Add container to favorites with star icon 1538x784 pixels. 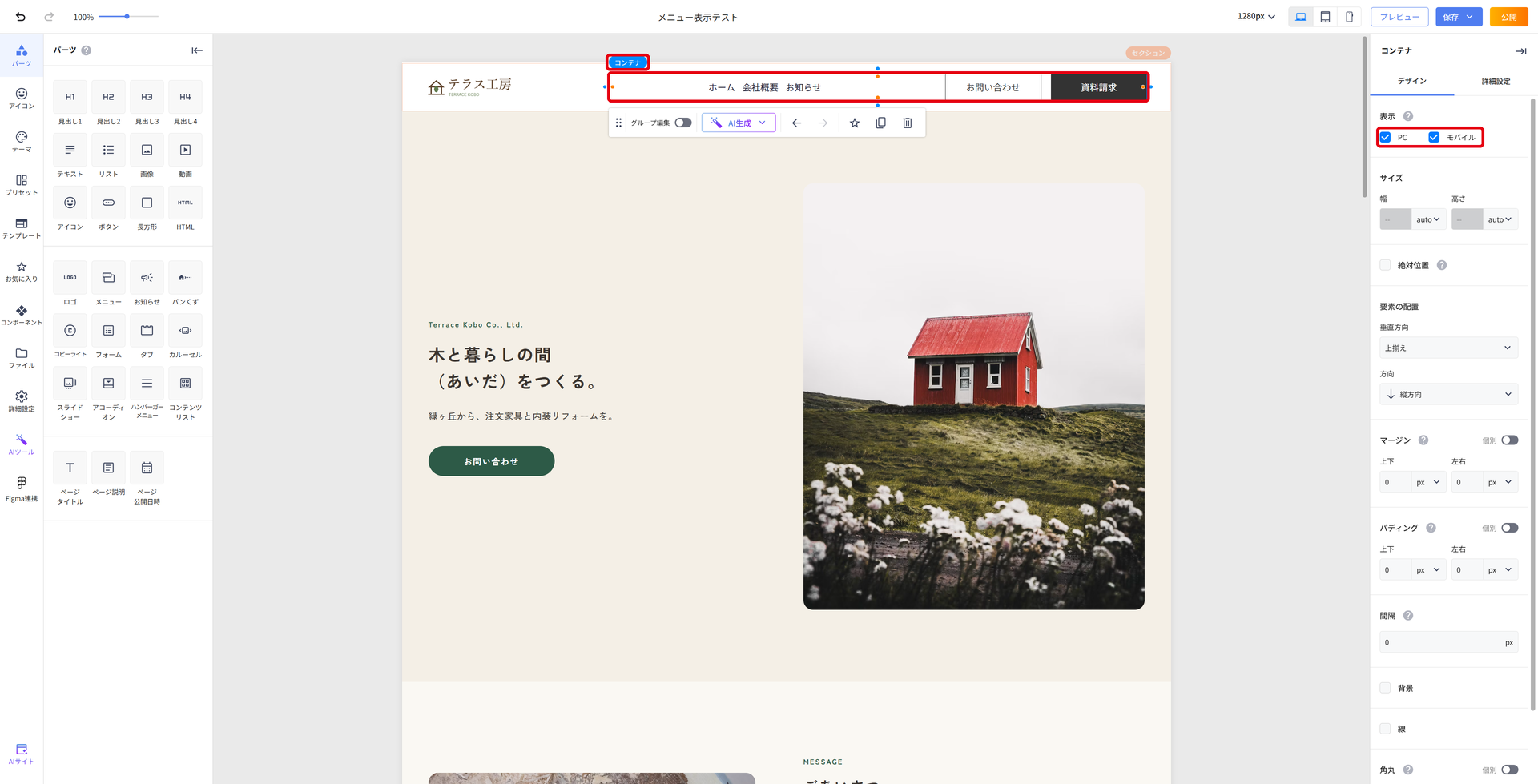[x=855, y=123]
